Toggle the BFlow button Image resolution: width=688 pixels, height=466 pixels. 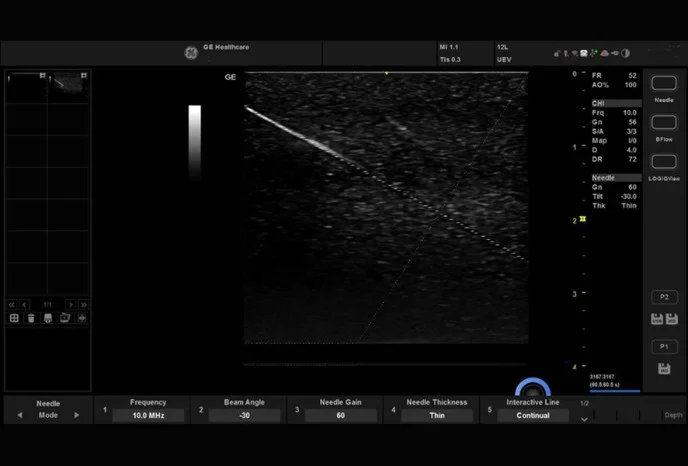pyautogui.click(x=664, y=123)
